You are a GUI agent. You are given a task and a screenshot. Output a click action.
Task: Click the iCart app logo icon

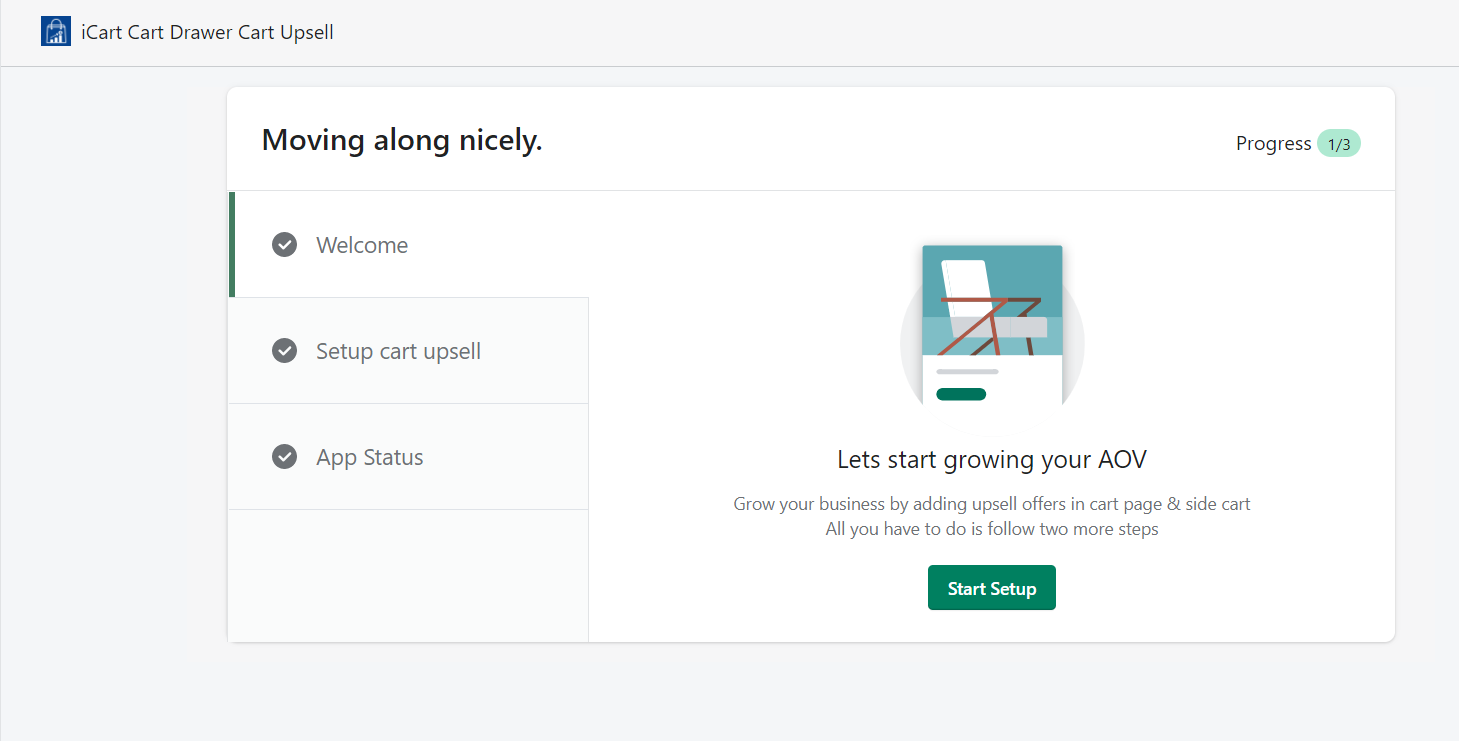(x=56, y=32)
